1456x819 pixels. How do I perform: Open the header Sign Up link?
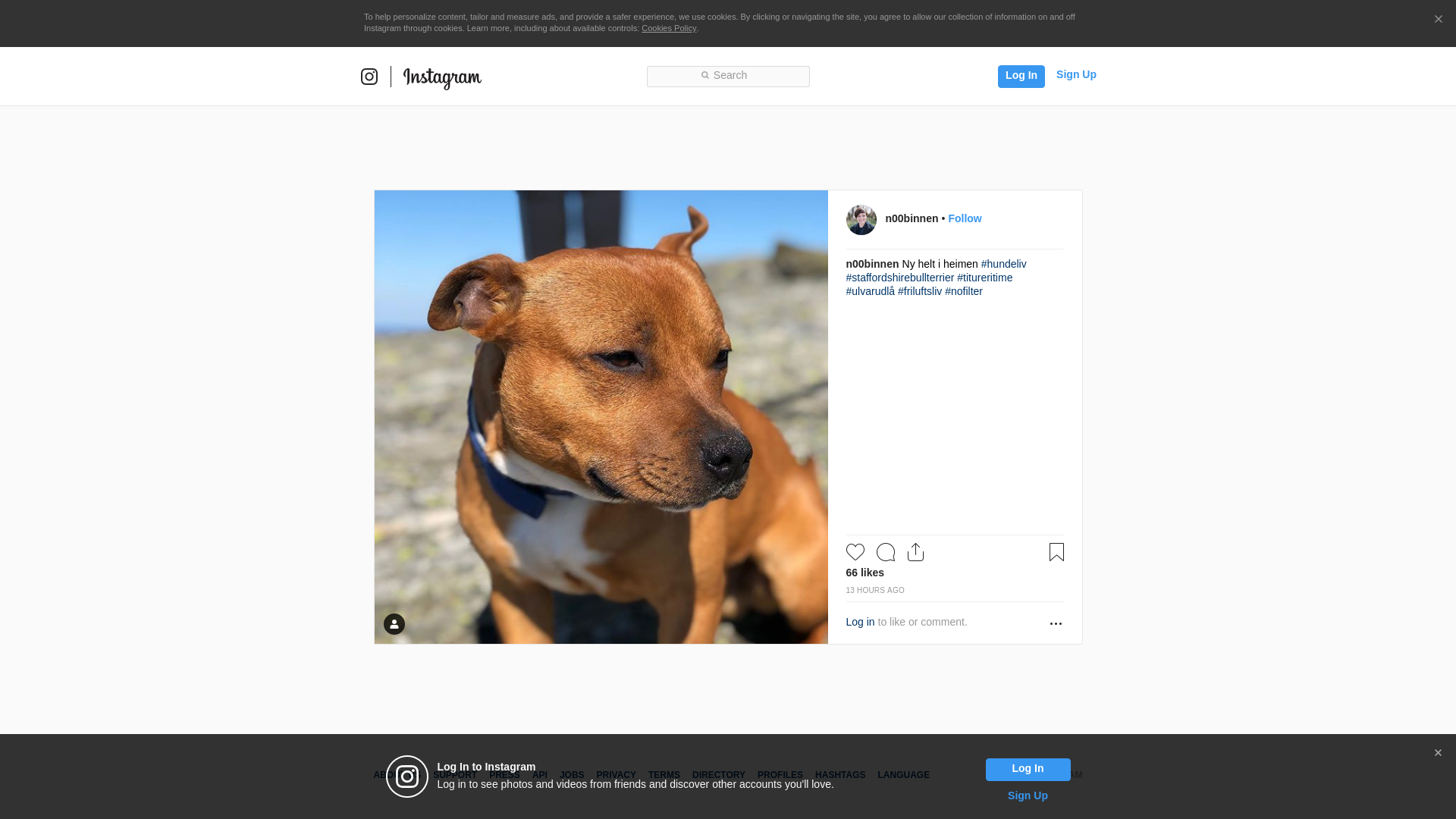click(1075, 74)
